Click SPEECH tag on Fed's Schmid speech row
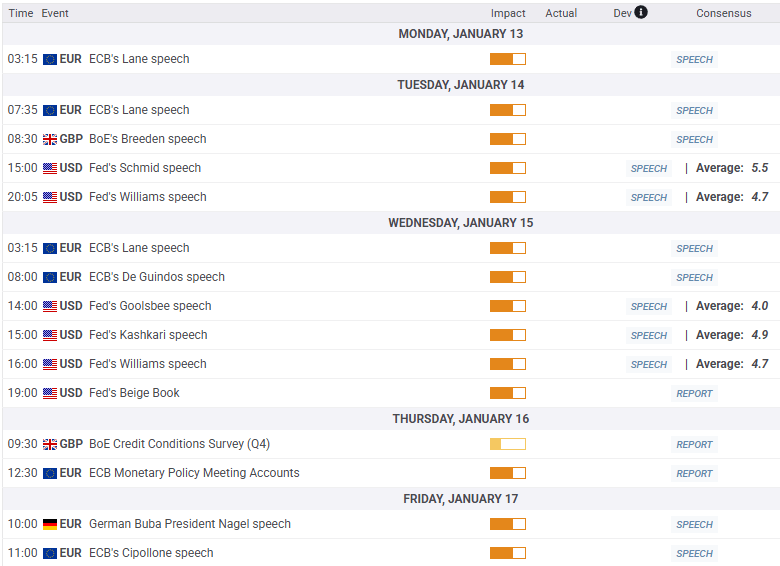Screen dimensions: 780x566 [x=649, y=169]
